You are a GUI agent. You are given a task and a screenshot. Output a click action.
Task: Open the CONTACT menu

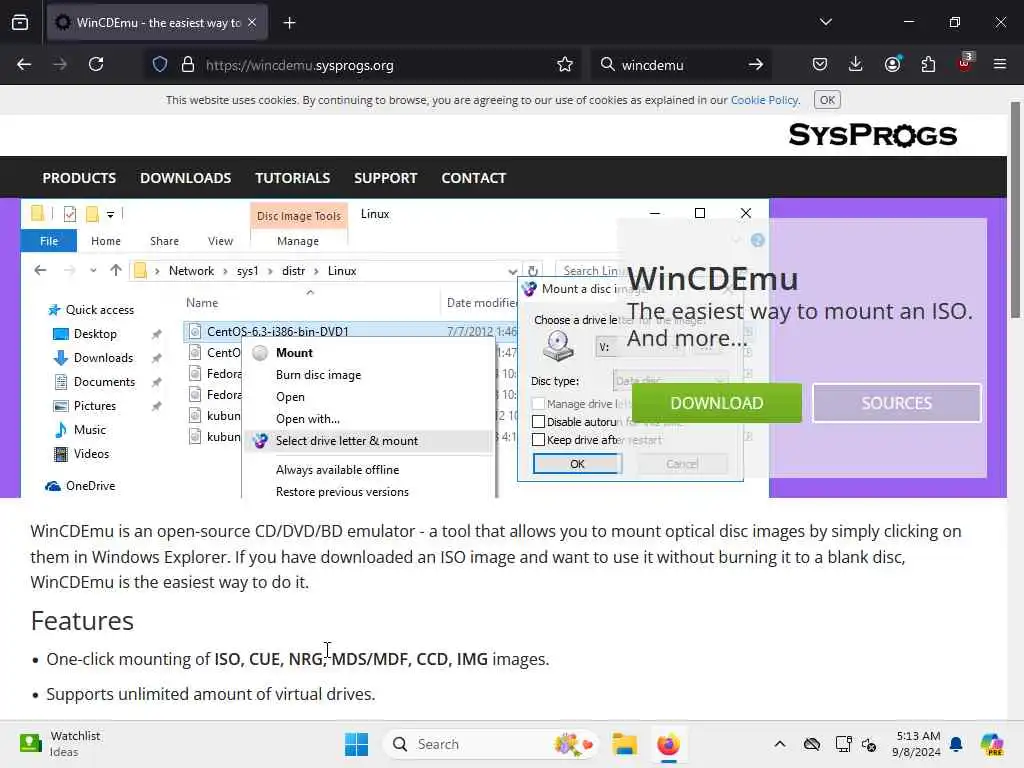[x=473, y=178]
